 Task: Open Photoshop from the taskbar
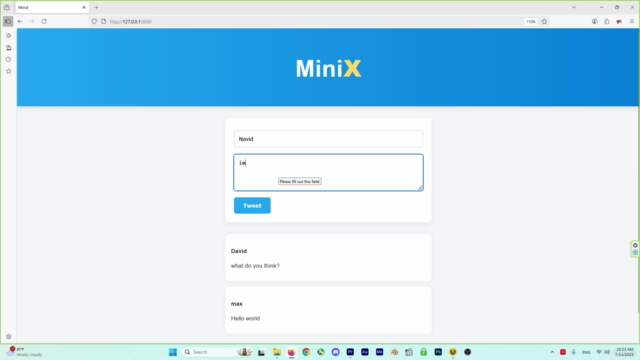pyautogui.click(x=438, y=352)
